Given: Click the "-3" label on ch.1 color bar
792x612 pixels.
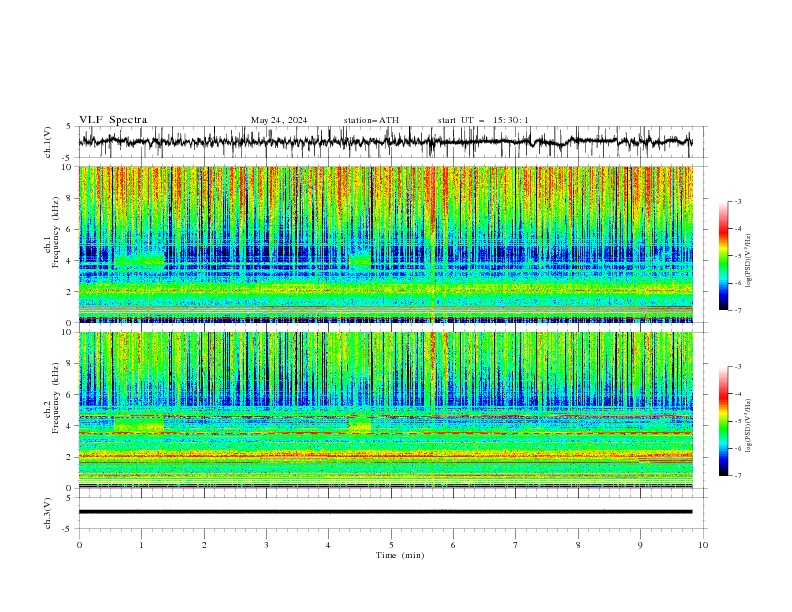Looking at the screenshot, I should [x=737, y=201].
